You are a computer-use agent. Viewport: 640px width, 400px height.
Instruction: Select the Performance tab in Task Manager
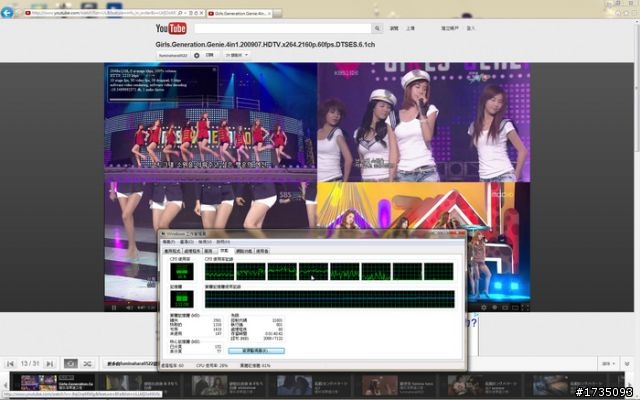click(224, 251)
